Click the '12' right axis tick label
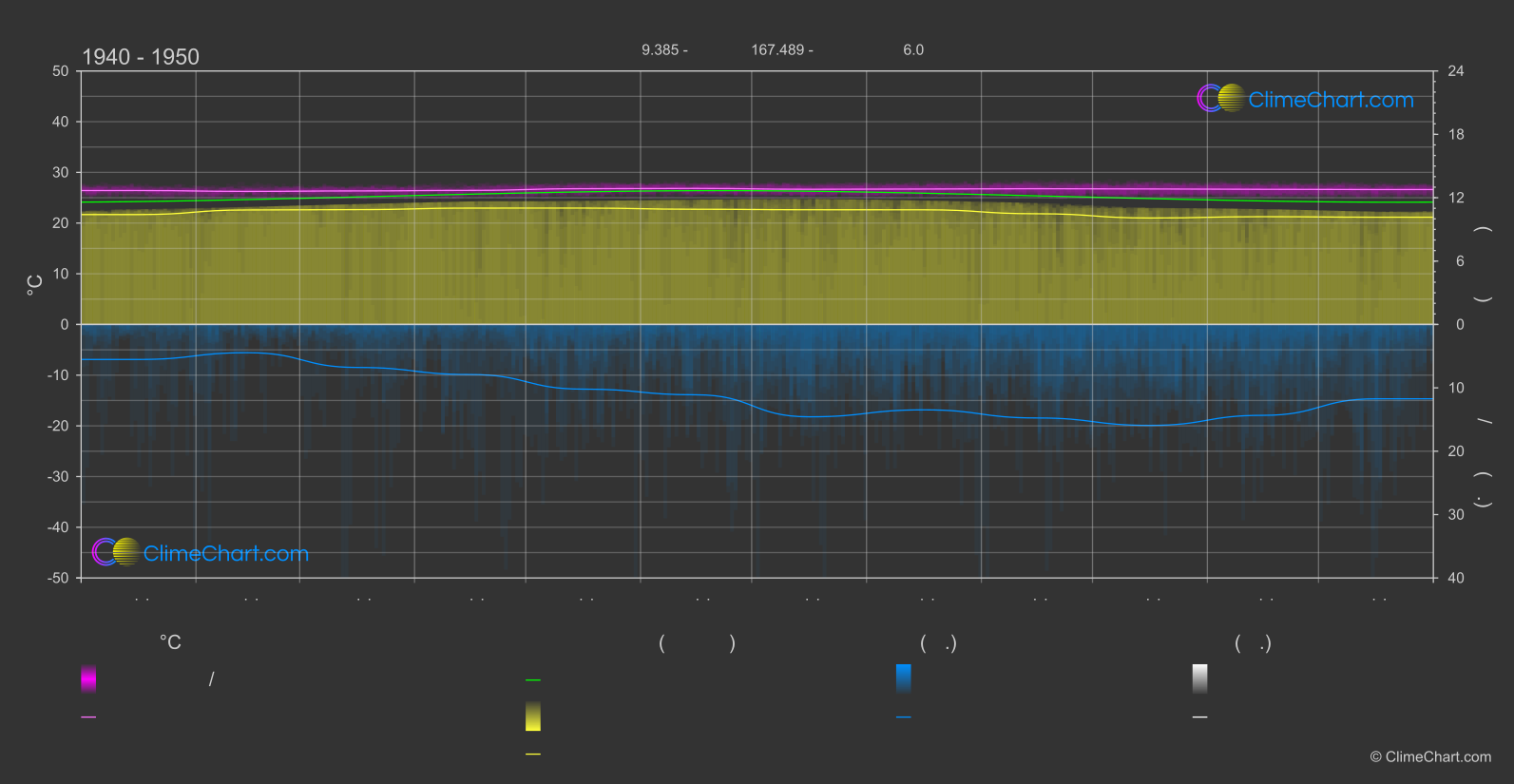 pyautogui.click(x=1456, y=198)
